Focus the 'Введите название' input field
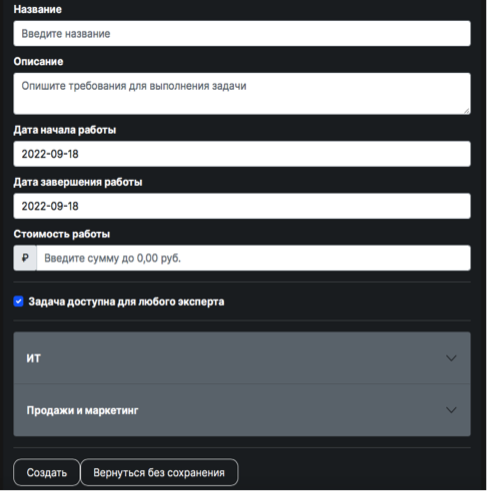Image resolution: width=487 pixels, height=491 pixels. tap(242, 34)
